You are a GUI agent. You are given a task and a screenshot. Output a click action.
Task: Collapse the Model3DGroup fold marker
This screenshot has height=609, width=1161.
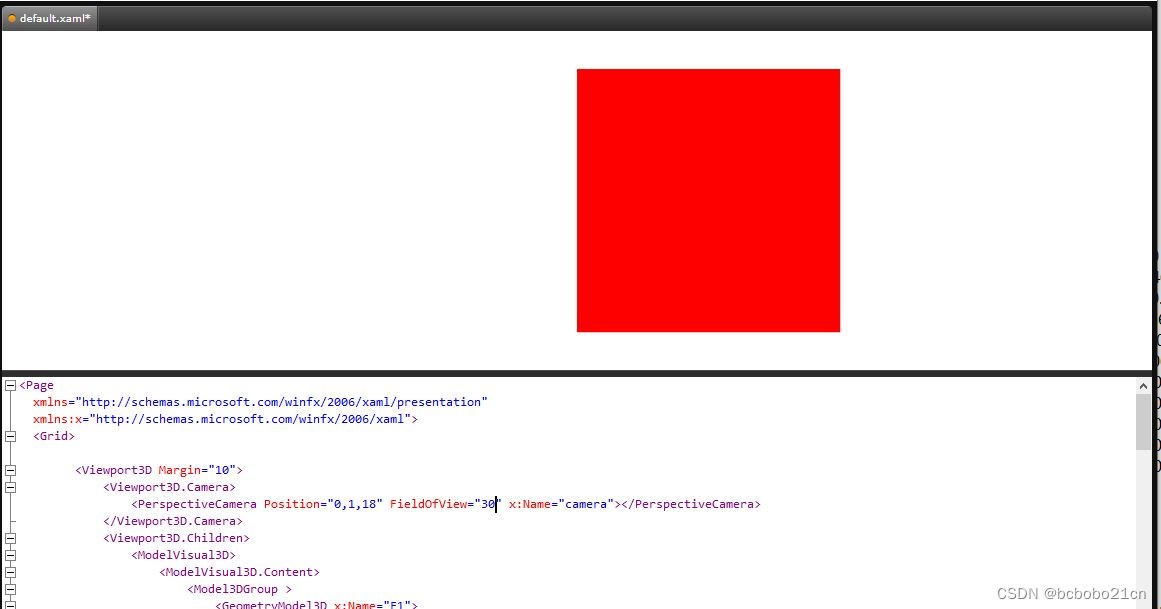[x=8, y=589]
